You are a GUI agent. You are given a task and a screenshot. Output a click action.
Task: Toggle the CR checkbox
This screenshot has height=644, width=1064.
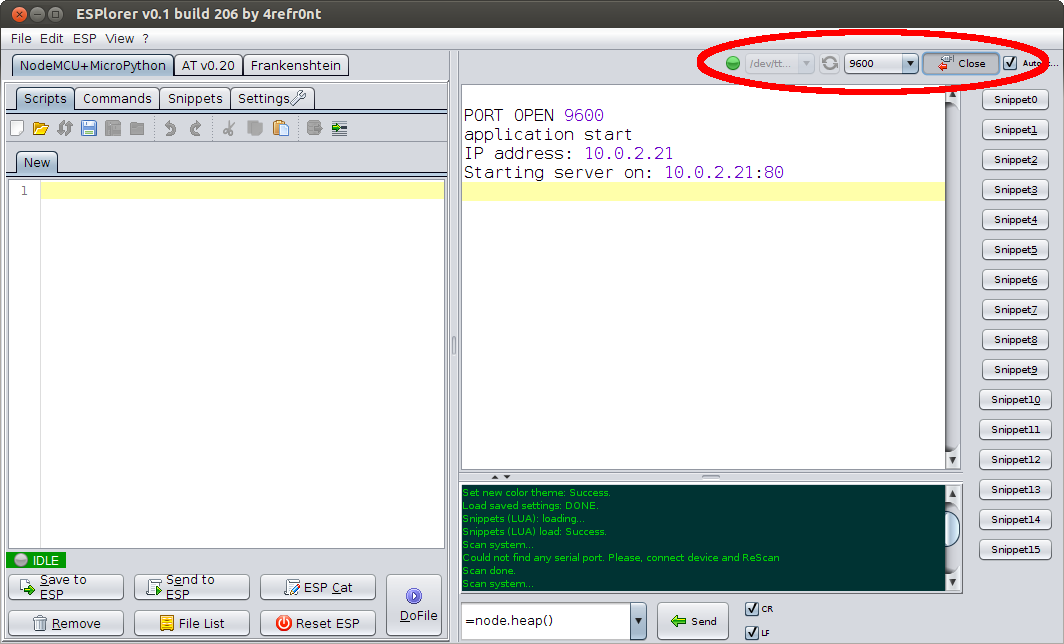[752, 609]
